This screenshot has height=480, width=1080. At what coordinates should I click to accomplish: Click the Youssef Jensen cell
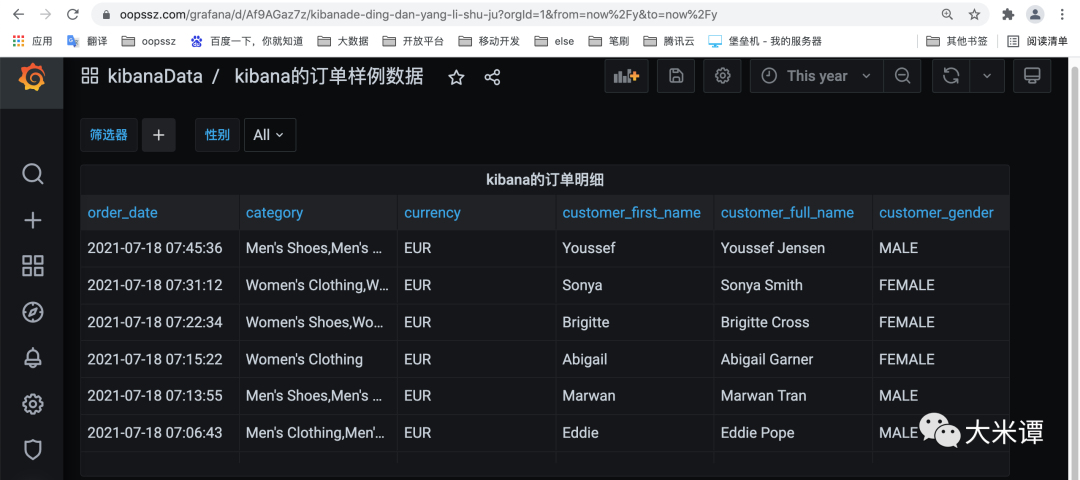click(x=793, y=249)
